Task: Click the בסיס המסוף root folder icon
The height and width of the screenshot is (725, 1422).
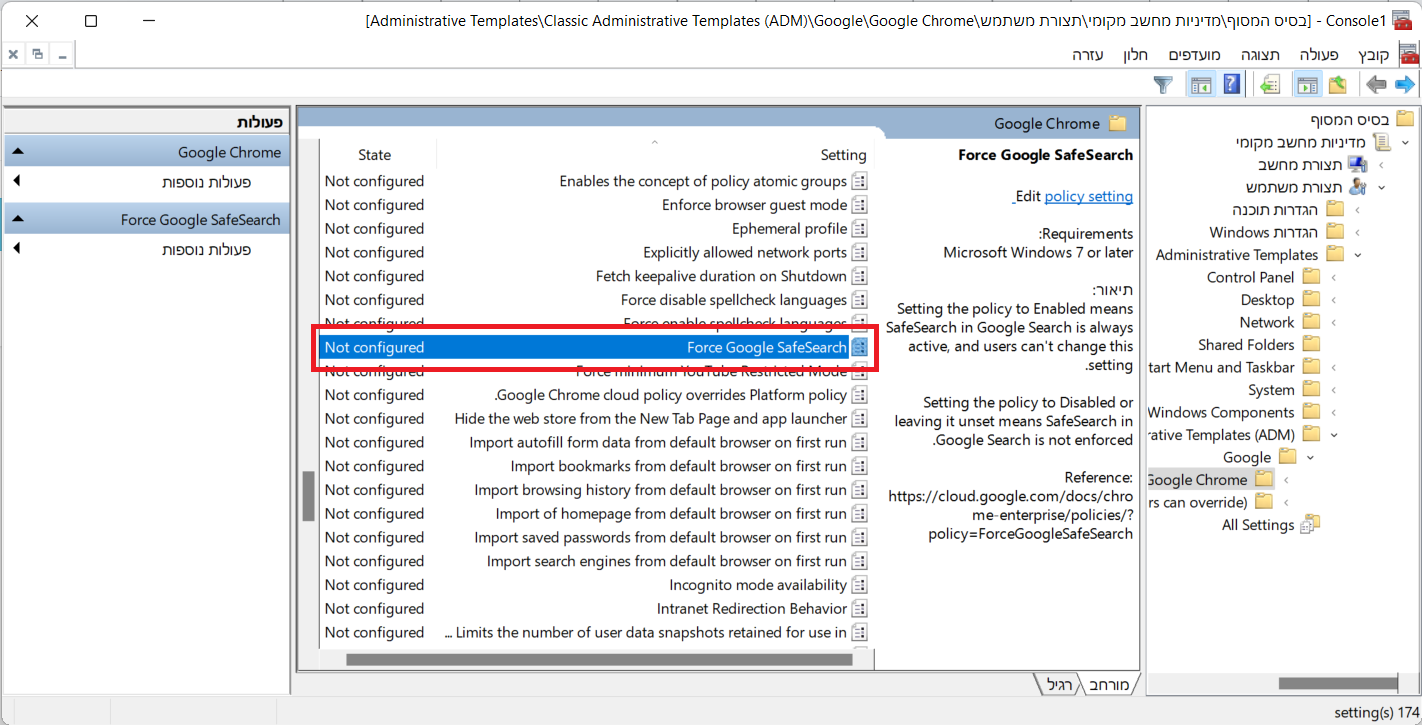Action: pos(1405,119)
